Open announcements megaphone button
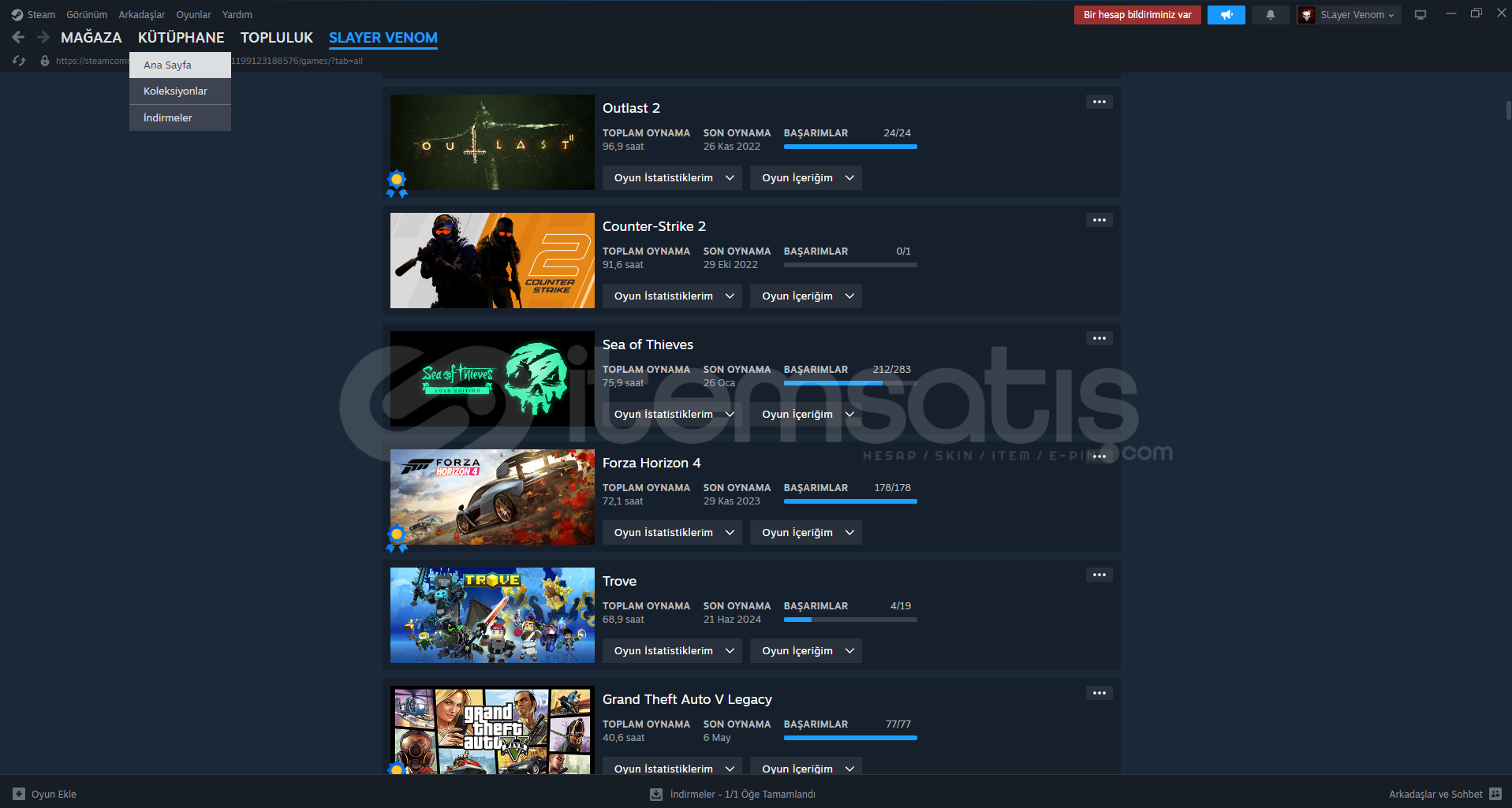Viewport: 1512px width, 808px height. point(1226,15)
